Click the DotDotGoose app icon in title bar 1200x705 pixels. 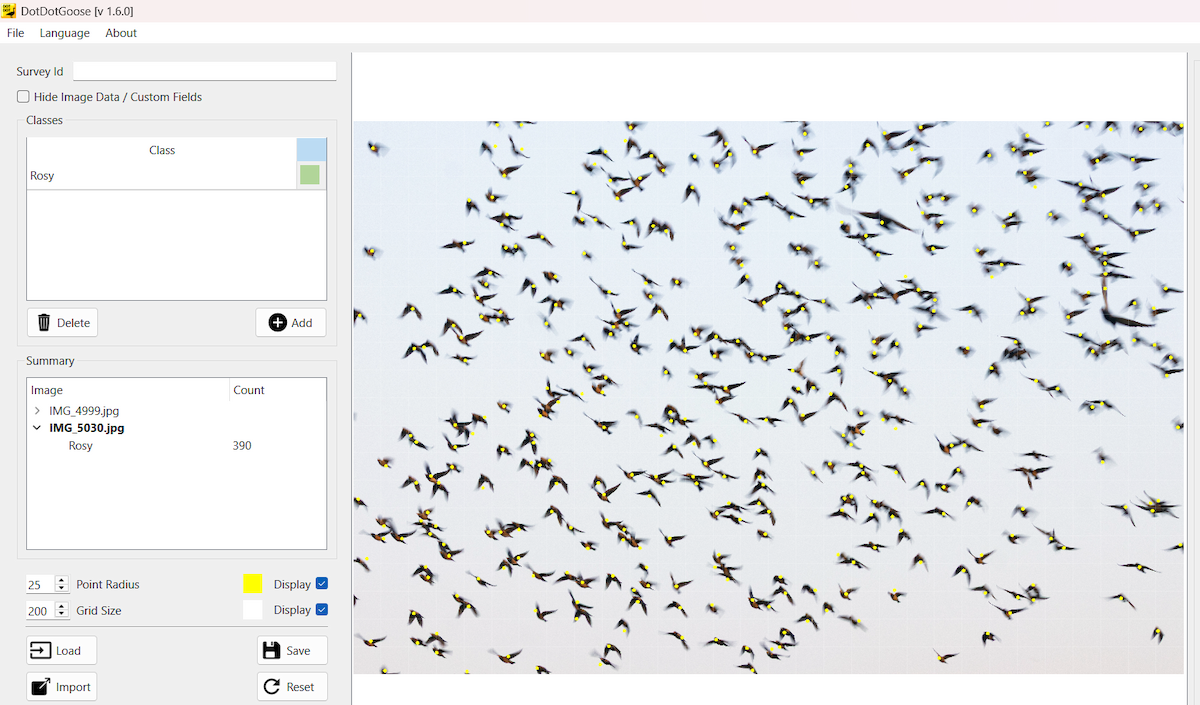[9, 11]
